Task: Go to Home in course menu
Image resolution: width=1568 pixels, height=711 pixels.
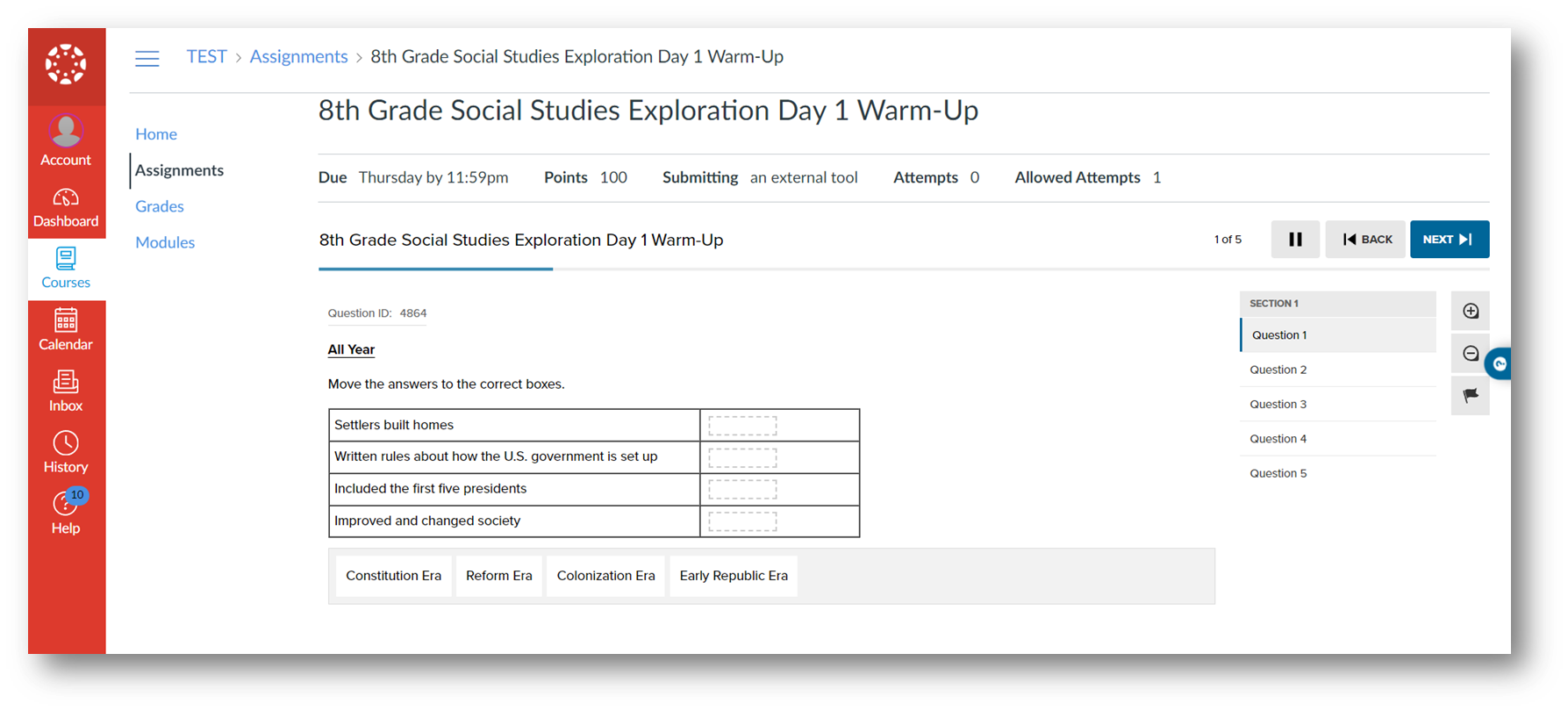Action: 156,134
